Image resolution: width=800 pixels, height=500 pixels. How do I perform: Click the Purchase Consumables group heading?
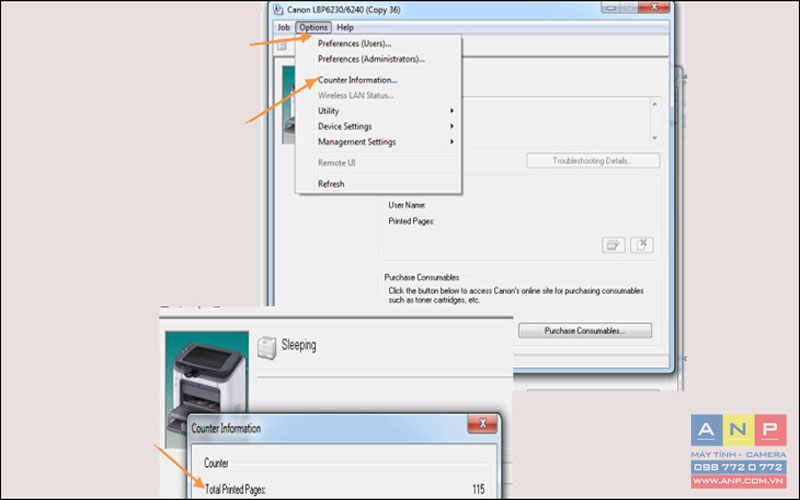[x=421, y=278]
